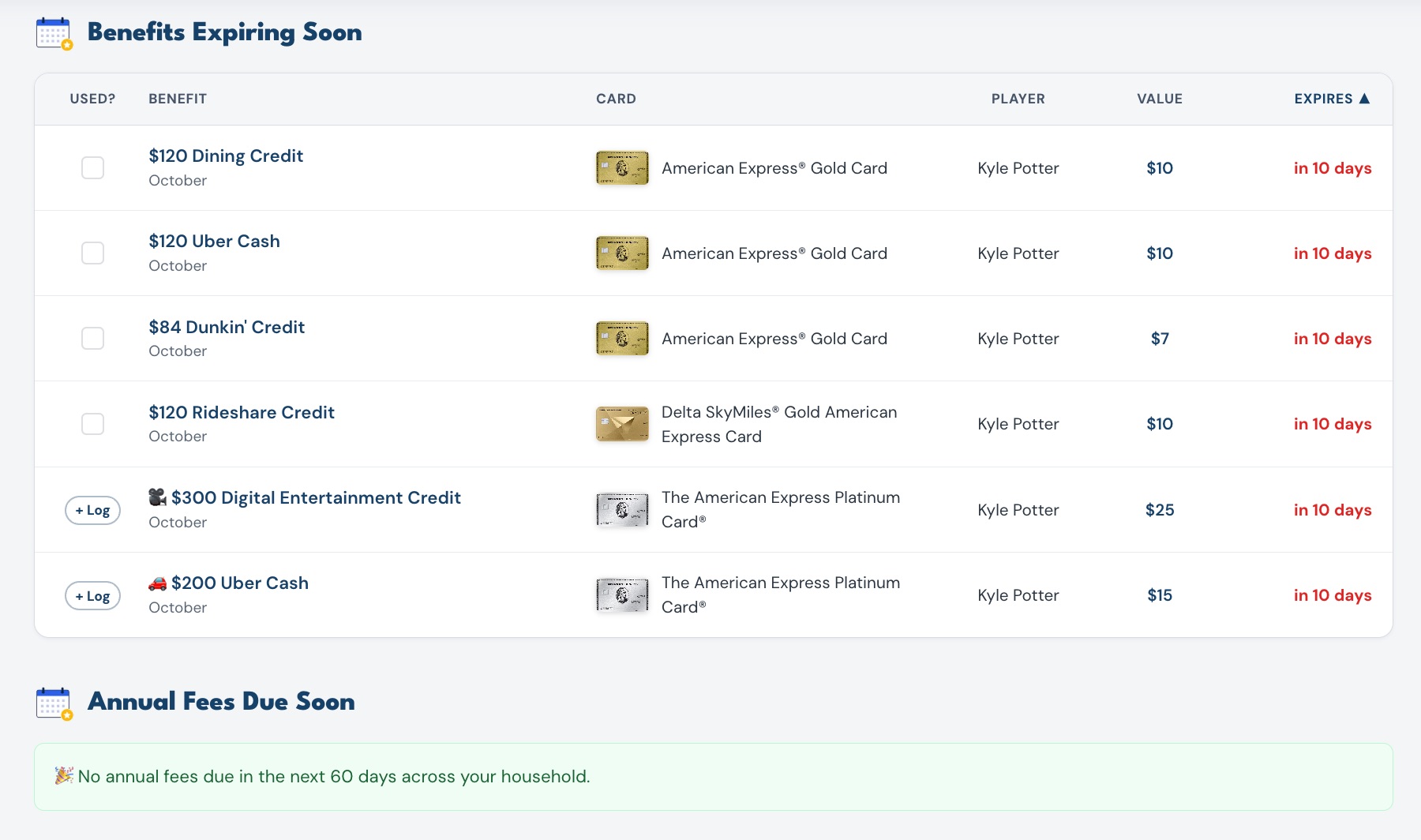The image size is (1421, 840).
Task: Click Kyle Potter in the Dining Credit row
Action: click(x=1018, y=168)
